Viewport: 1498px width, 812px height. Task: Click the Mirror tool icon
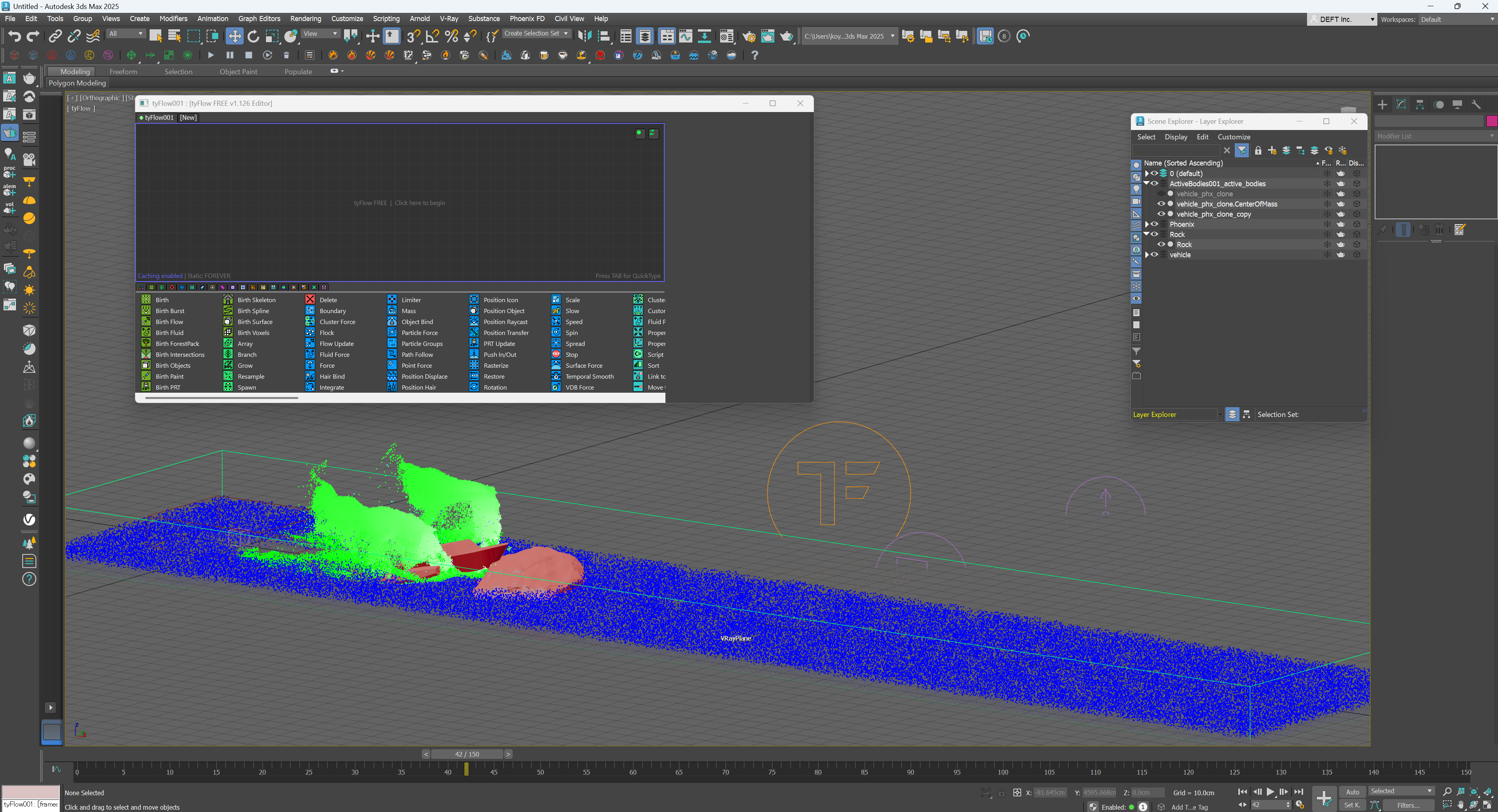tap(585, 36)
